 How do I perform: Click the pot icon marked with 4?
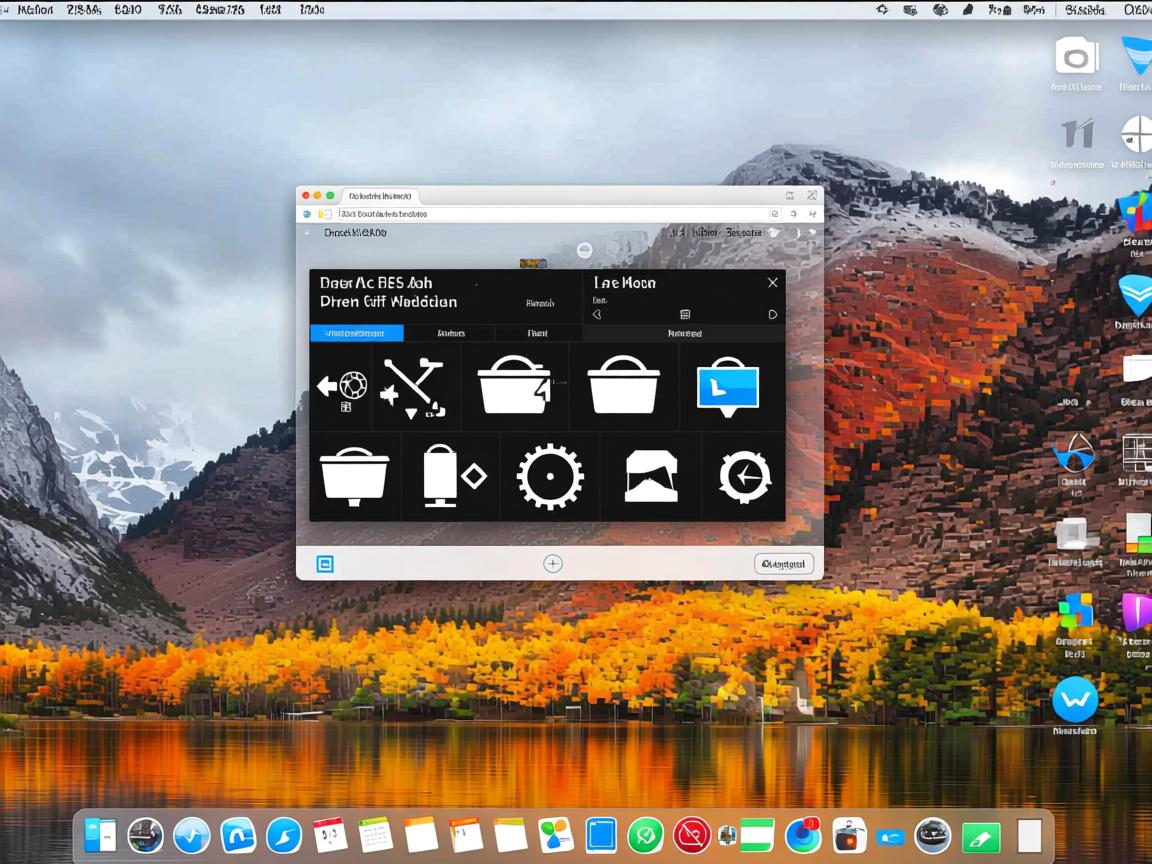click(515, 386)
